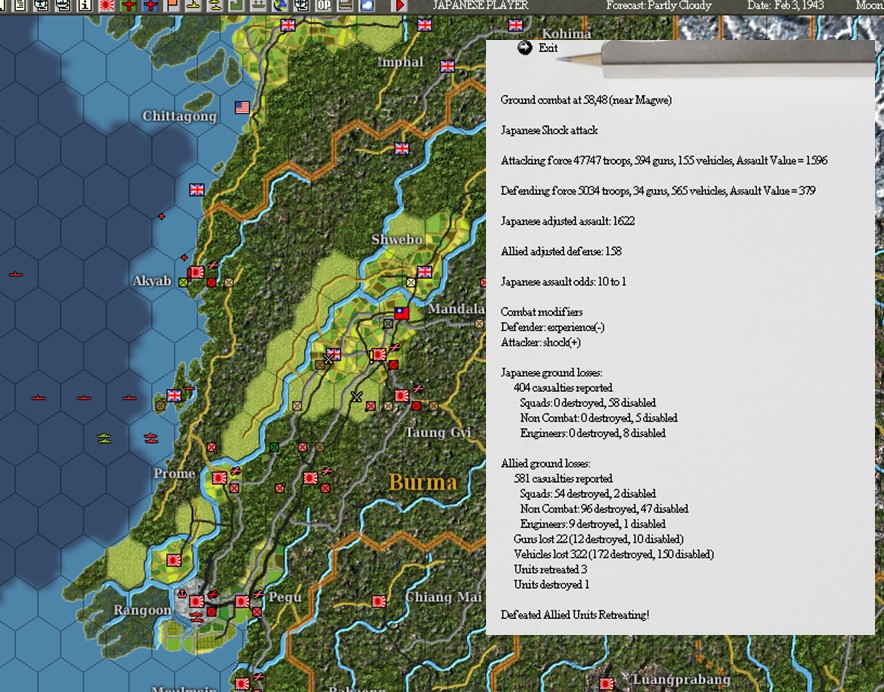Viewport: 884px width, 692px height.
Task: Click '404 casualties reported' line
Action: tap(563, 388)
